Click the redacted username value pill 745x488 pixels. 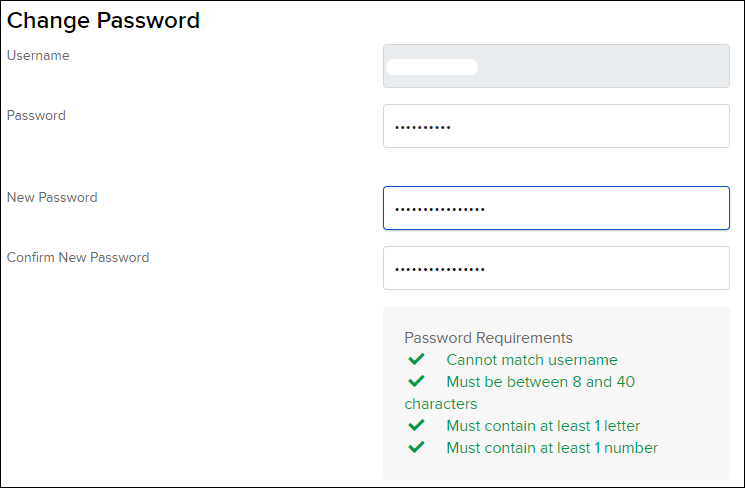click(432, 67)
